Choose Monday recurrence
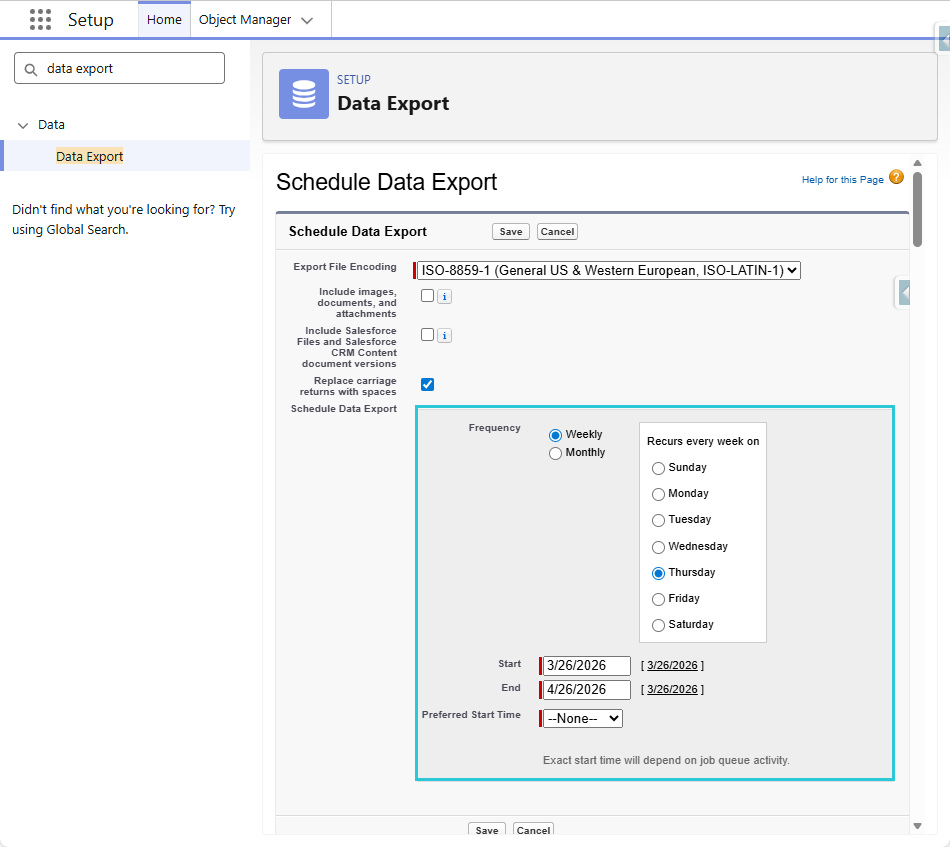The height and width of the screenshot is (847, 950). pyautogui.click(x=658, y=494)
